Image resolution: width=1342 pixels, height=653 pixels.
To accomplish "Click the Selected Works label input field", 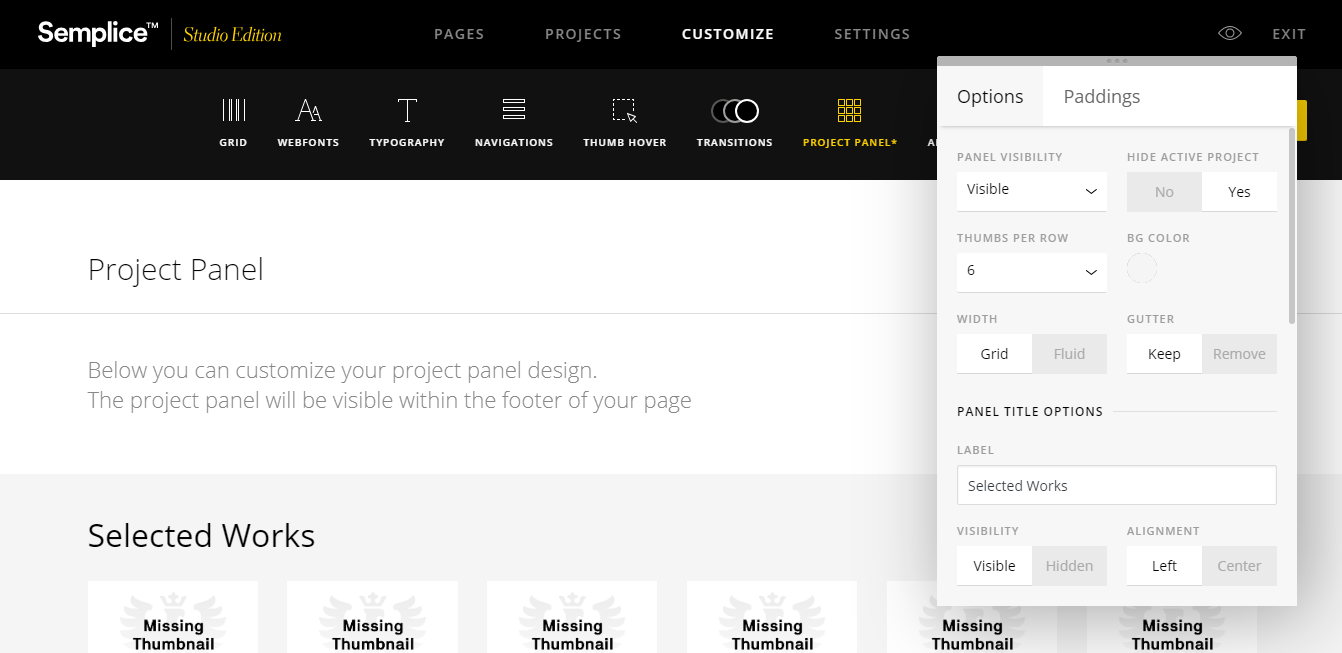I will click(1116, 485).
